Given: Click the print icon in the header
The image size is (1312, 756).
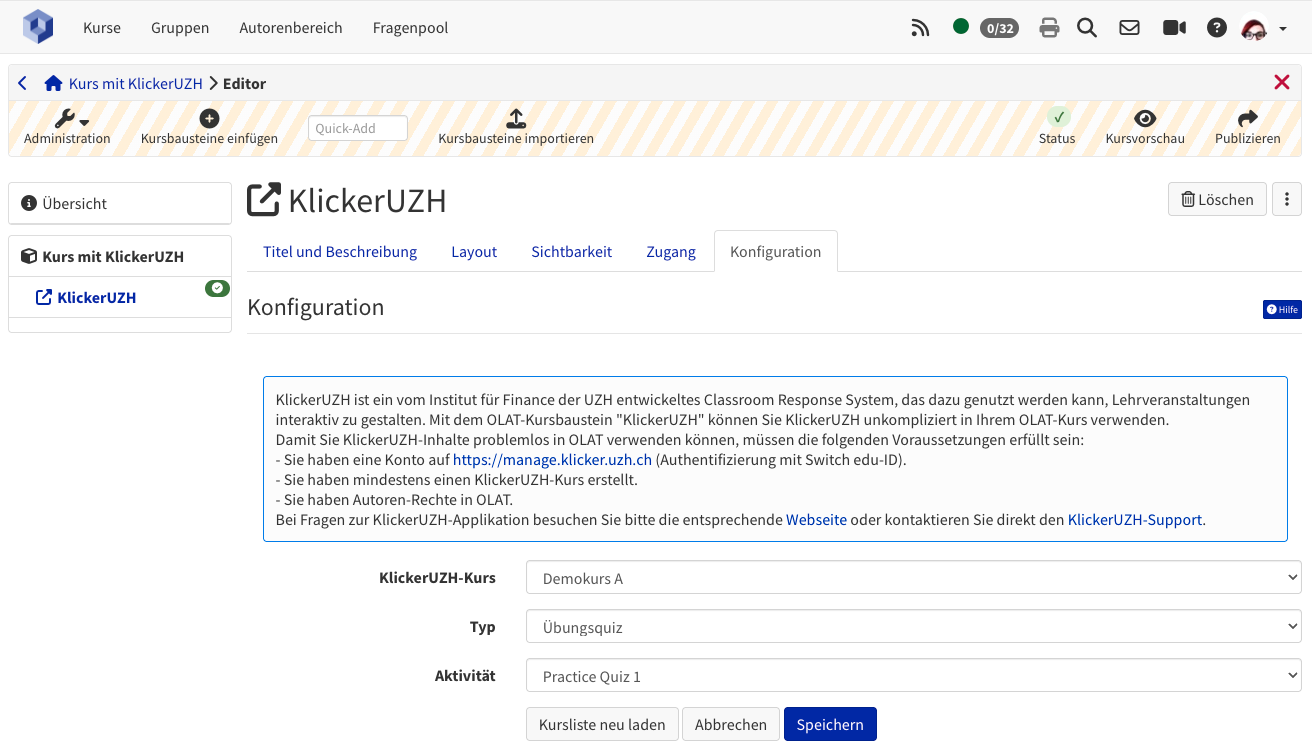Looking at the screenshot, I should pyautogui.click(x=1049, y=27).
